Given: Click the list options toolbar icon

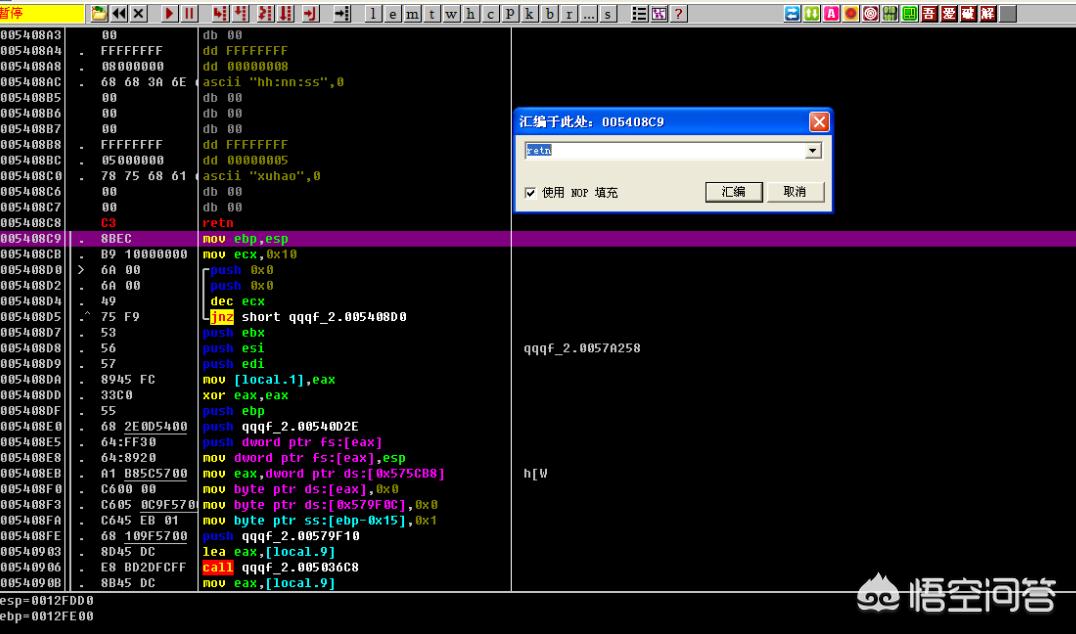Looking at the screenshot, I should [x=639, y=13].
